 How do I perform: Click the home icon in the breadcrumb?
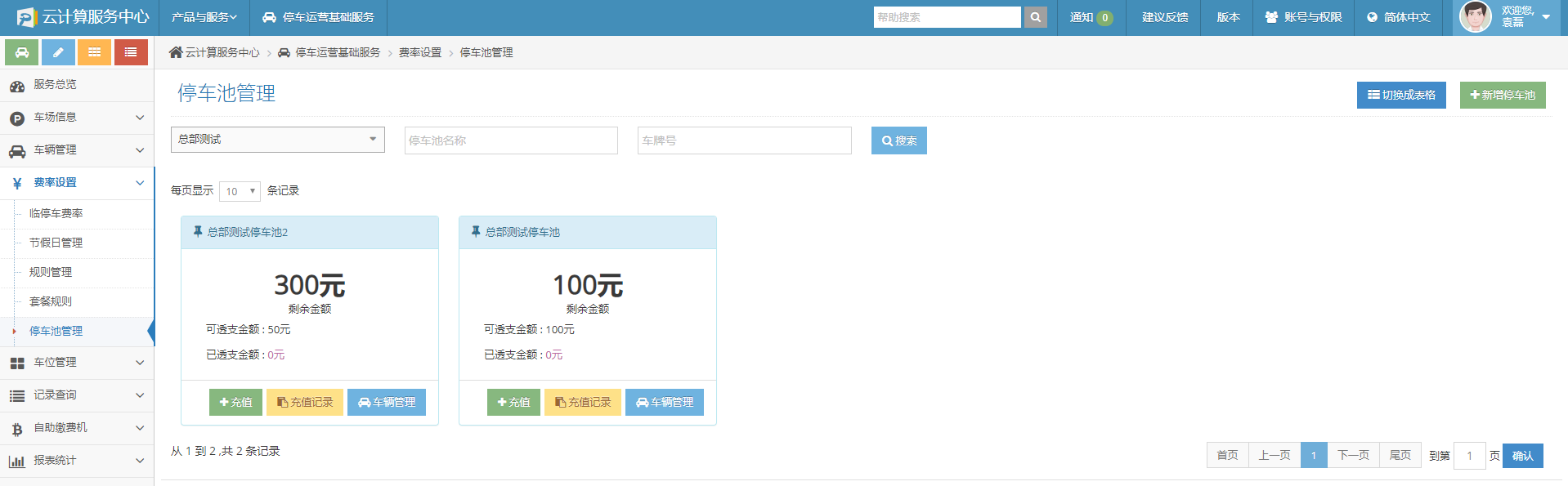(176, 52)
